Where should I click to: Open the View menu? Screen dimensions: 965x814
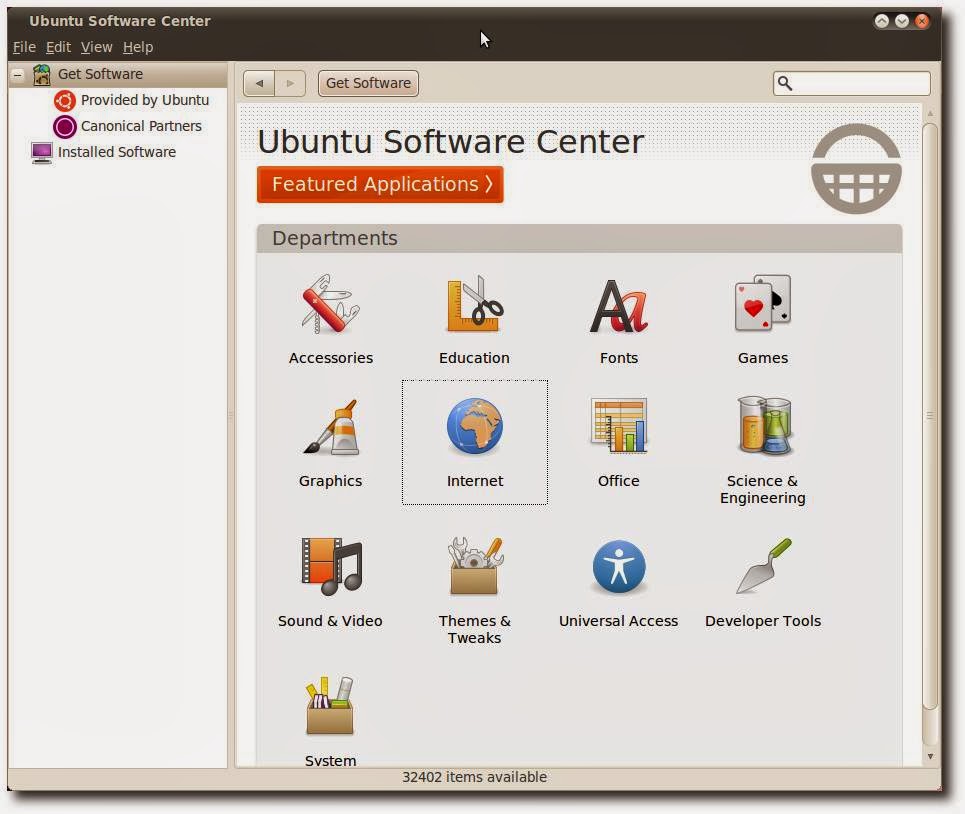[96, 47]
